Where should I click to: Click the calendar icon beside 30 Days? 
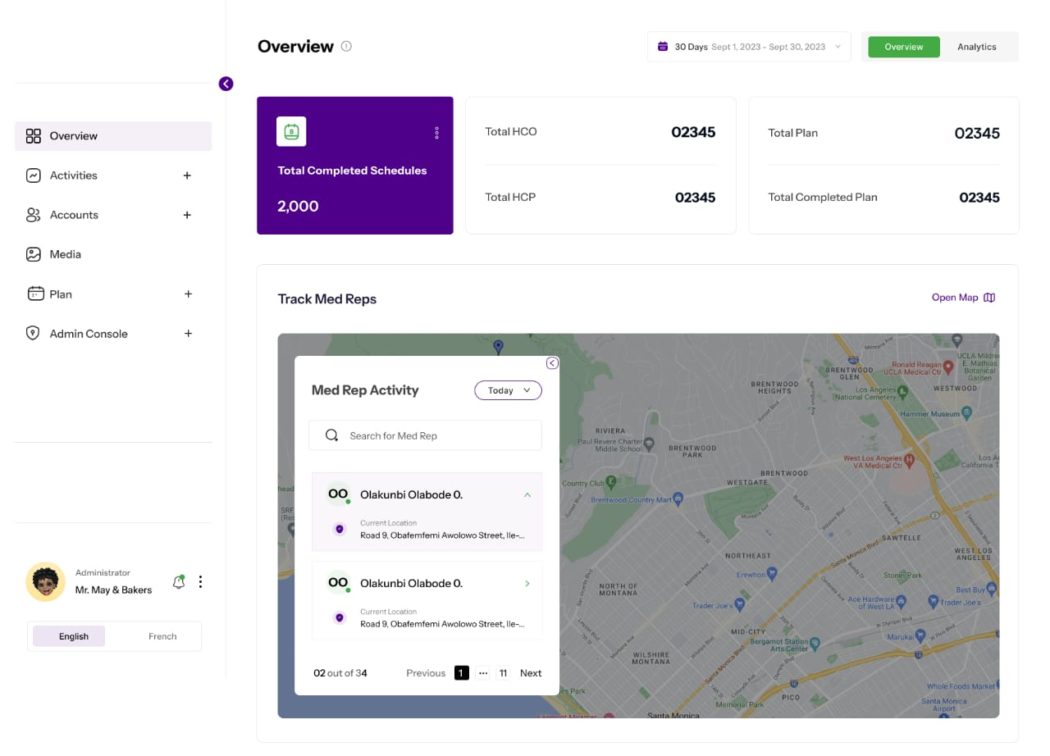pyautogui.click(x=662, y=46)
